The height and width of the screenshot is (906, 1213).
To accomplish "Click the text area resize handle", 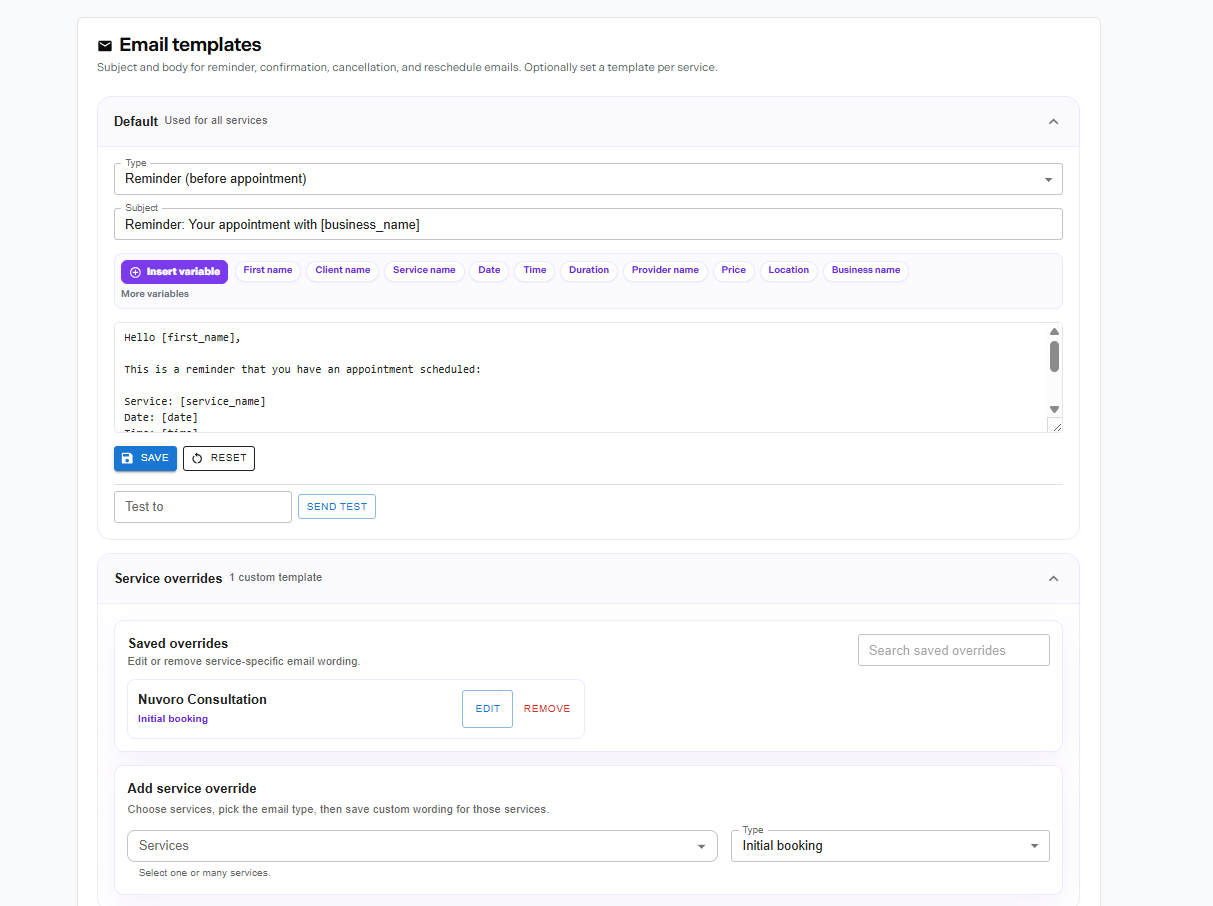I will [1055, 425].
